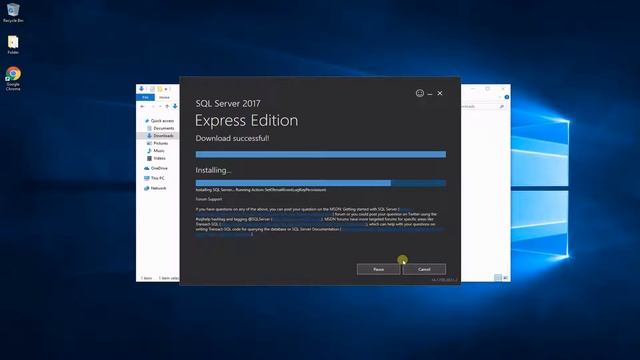Click the smiley feedback icon in installer

(420, 93)
